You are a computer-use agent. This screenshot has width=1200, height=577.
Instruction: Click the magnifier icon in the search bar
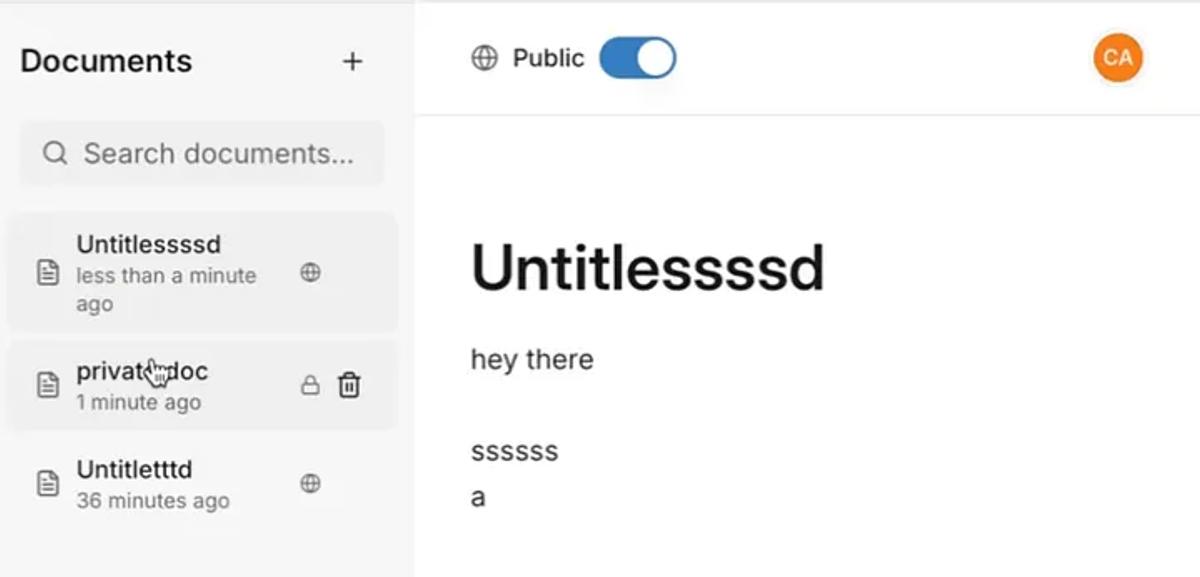pos(53,153)
